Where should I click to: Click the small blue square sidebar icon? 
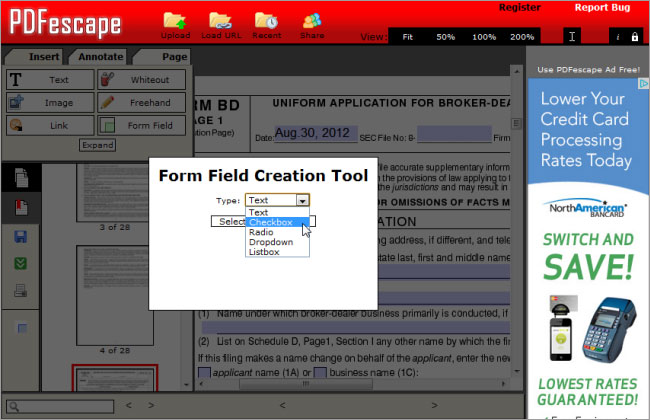[x=22, y=328]
